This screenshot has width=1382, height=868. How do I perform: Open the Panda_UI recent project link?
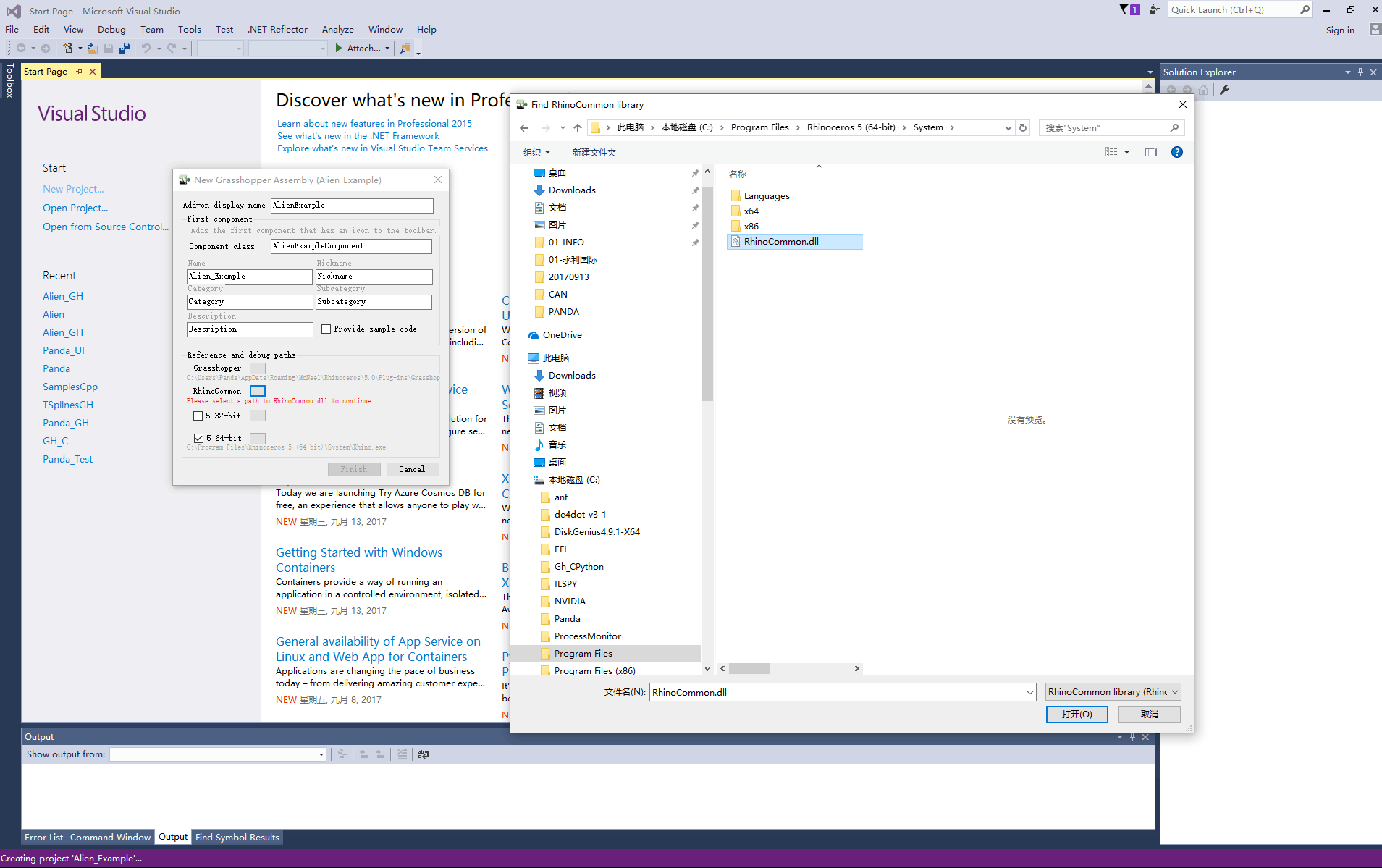[x=64, y=350]
